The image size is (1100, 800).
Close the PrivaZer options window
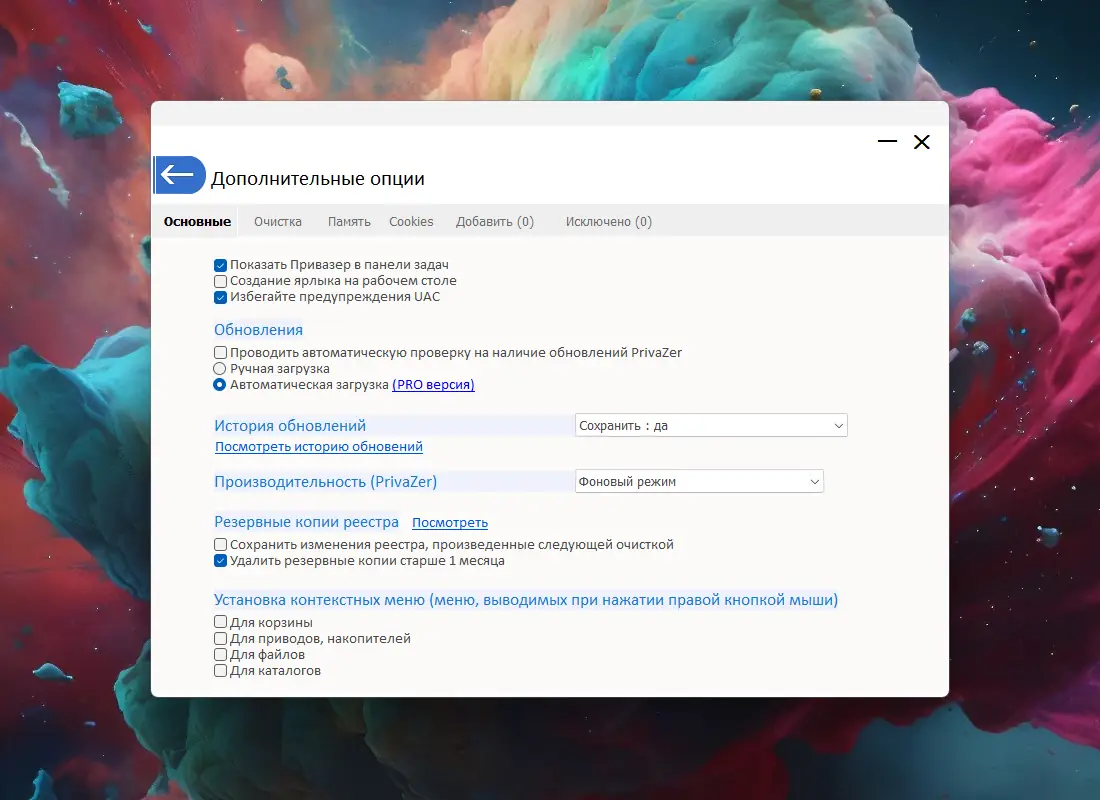tap(922, 142)
